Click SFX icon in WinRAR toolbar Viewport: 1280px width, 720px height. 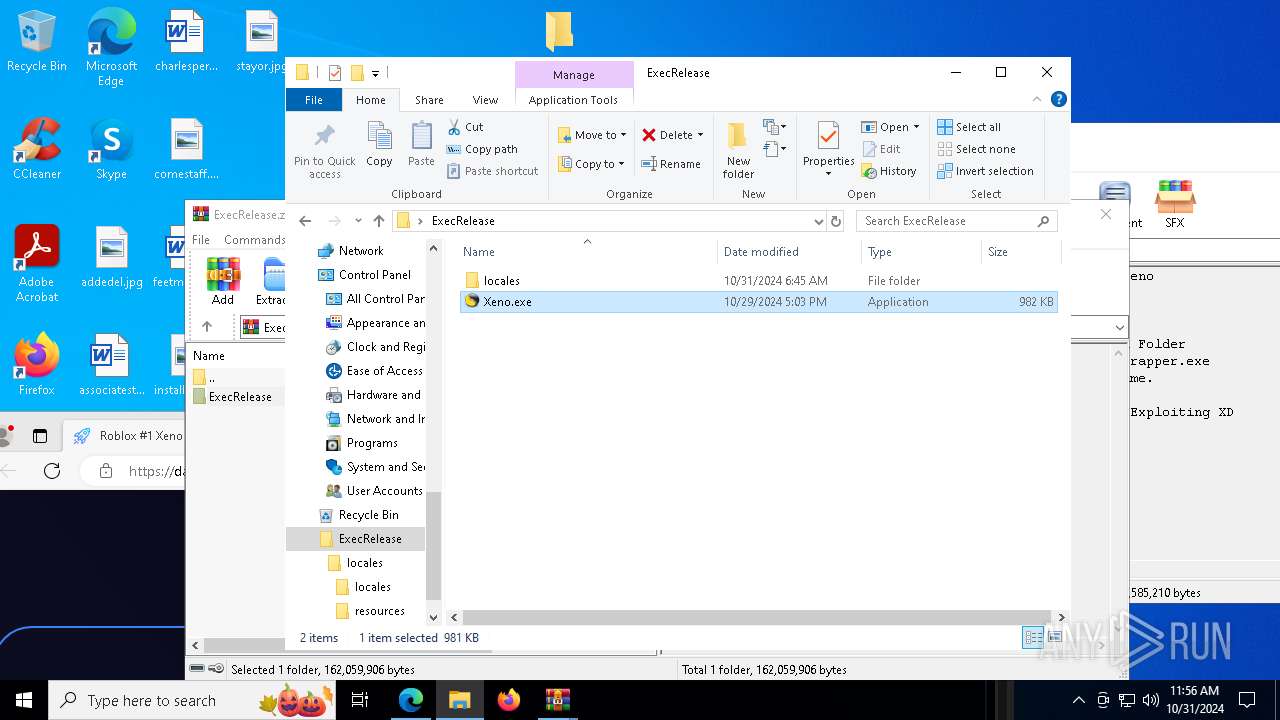(1174, 205)
